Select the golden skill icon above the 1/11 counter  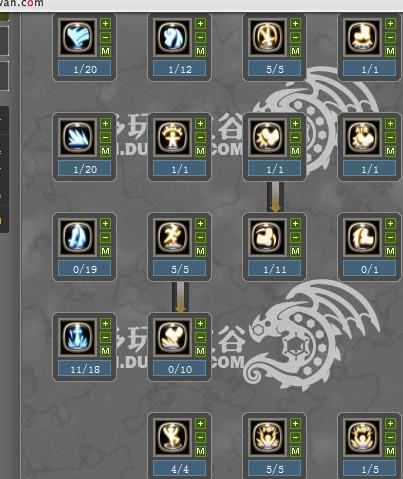[267, 237]
